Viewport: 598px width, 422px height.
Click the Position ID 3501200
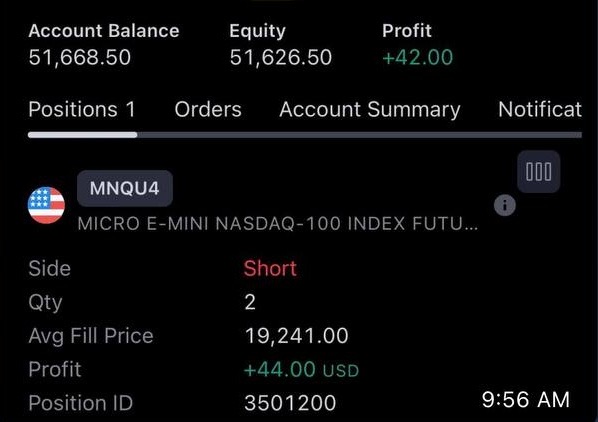coord(290,403)
